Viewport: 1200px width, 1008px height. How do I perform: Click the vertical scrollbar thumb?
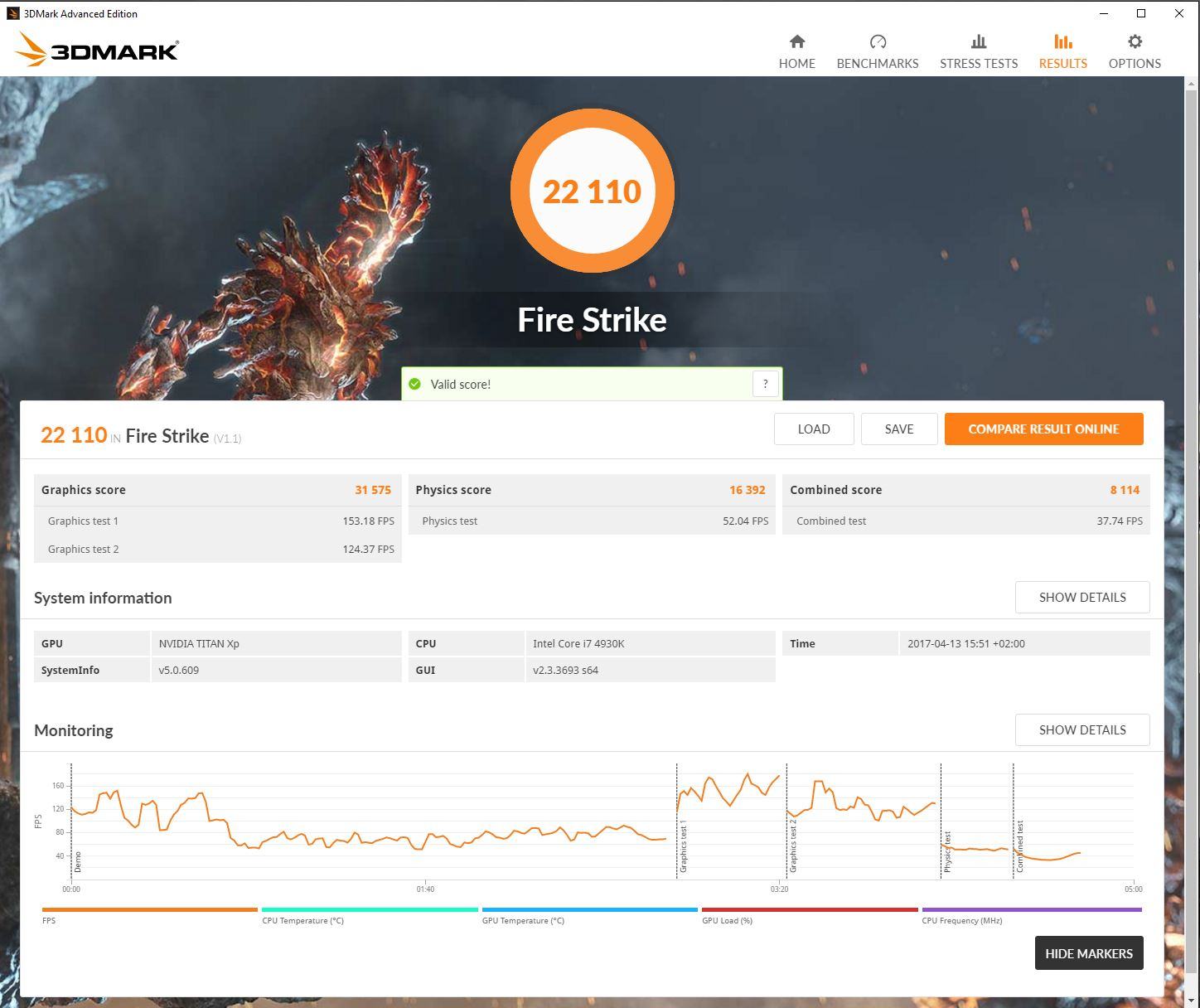point(1192,532)
